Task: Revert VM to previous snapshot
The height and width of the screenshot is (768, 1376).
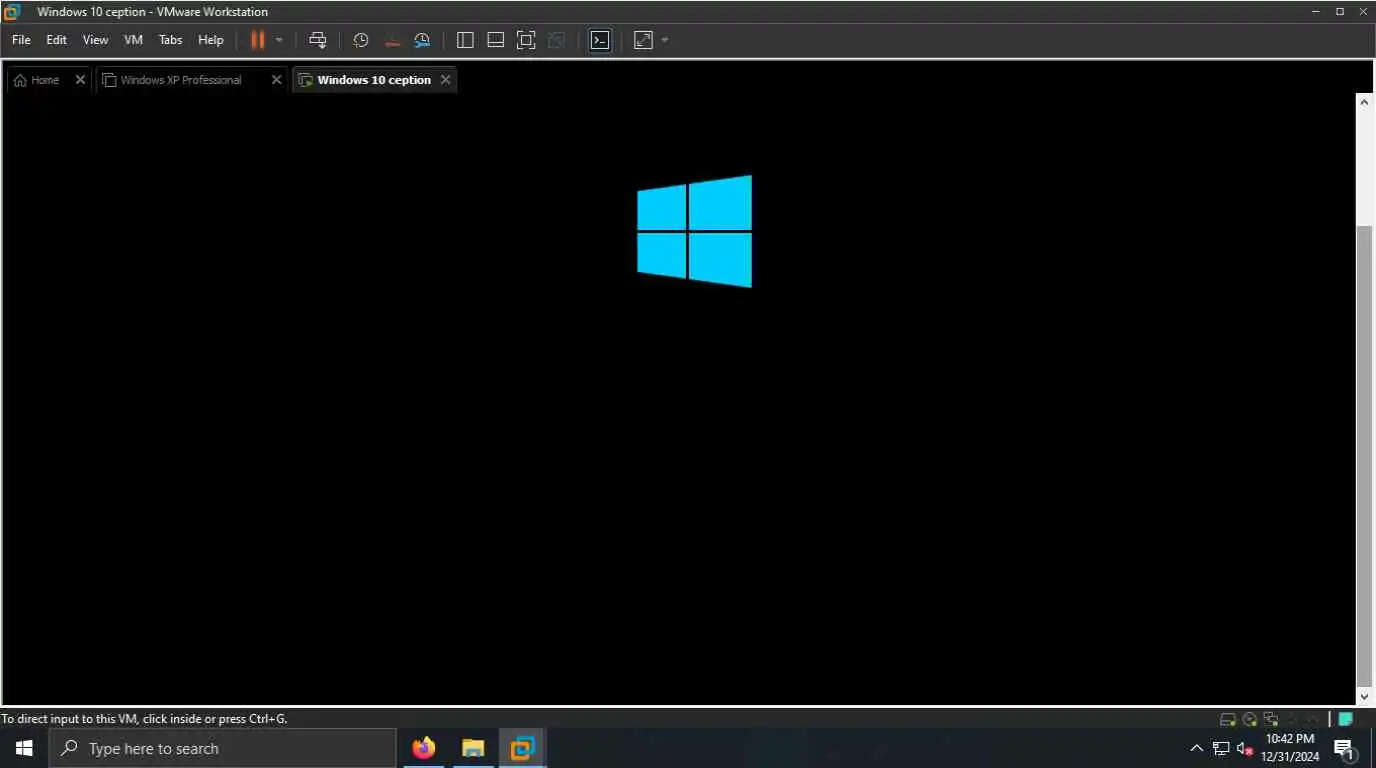Action: tap(392, 40)
